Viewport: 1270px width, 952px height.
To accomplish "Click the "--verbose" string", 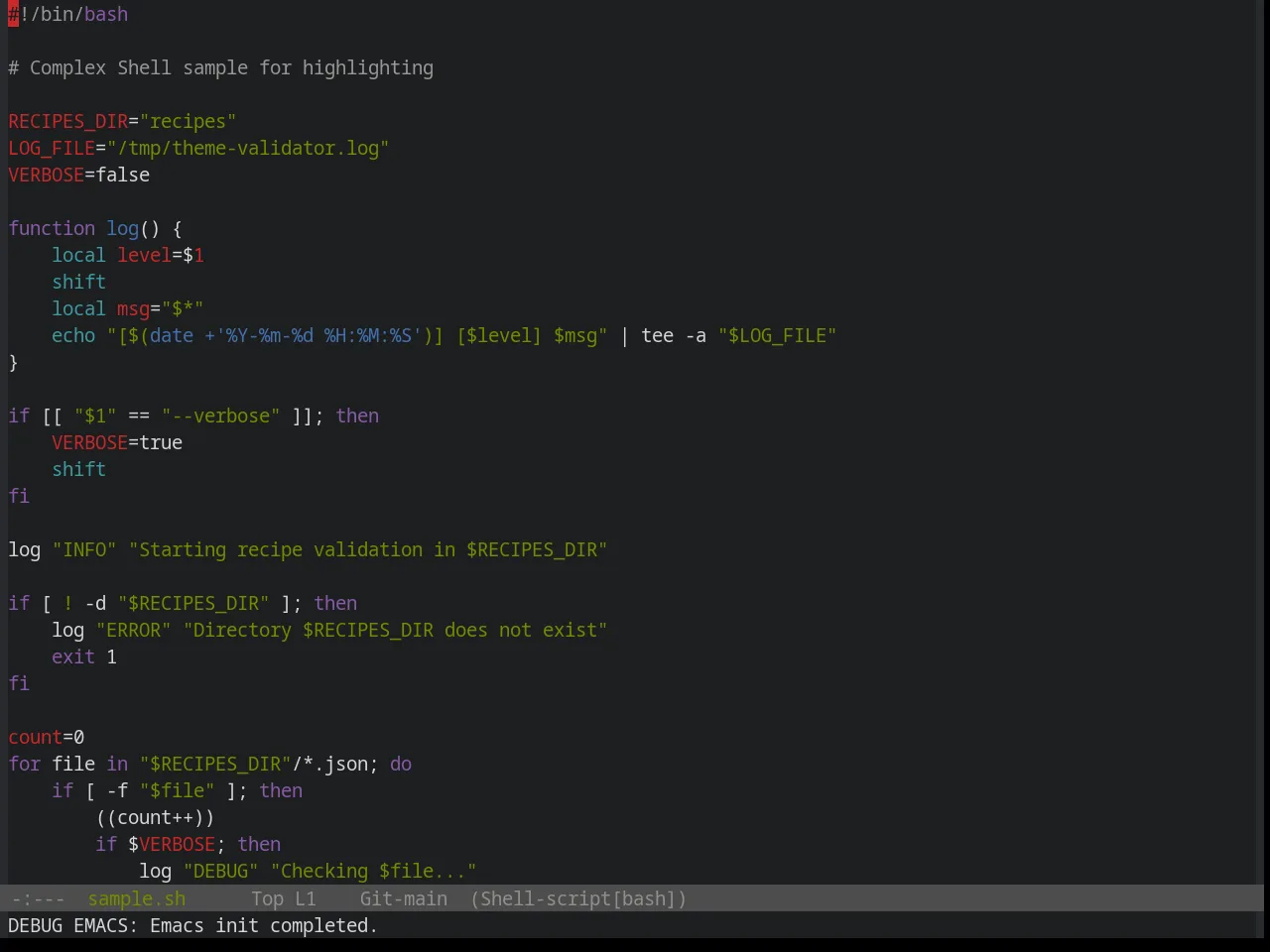I will [x=220, y=416].
